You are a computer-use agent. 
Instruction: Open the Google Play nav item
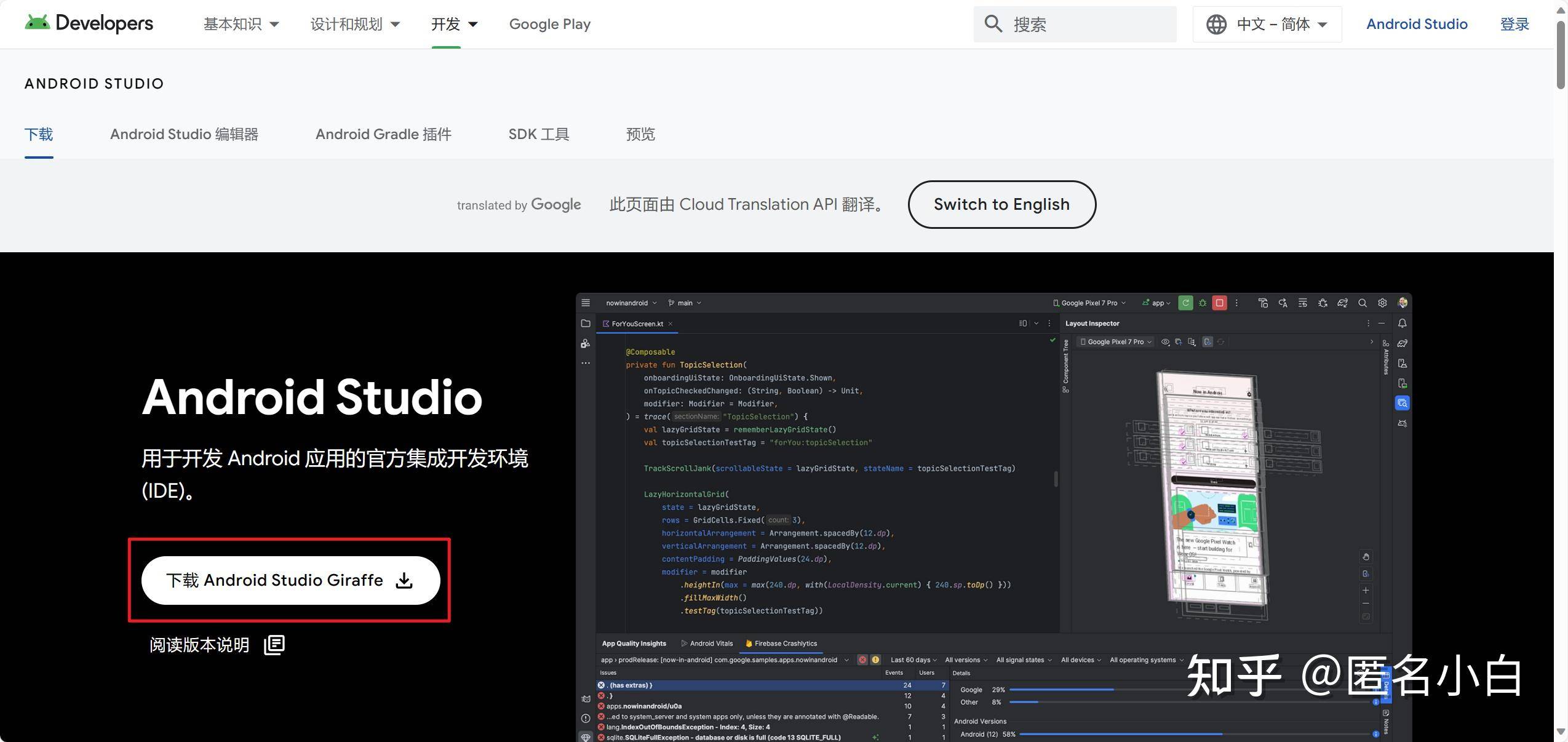(549, 24)
